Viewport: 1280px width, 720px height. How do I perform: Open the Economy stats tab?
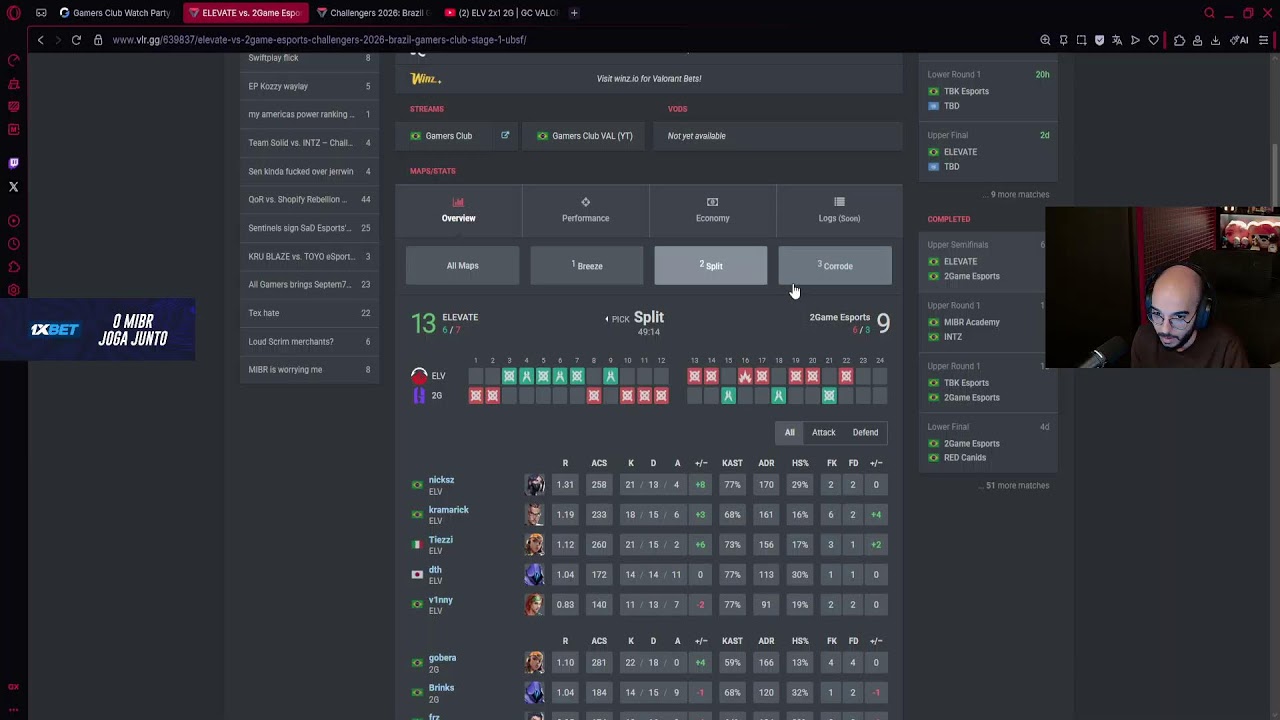click(712, 210)
